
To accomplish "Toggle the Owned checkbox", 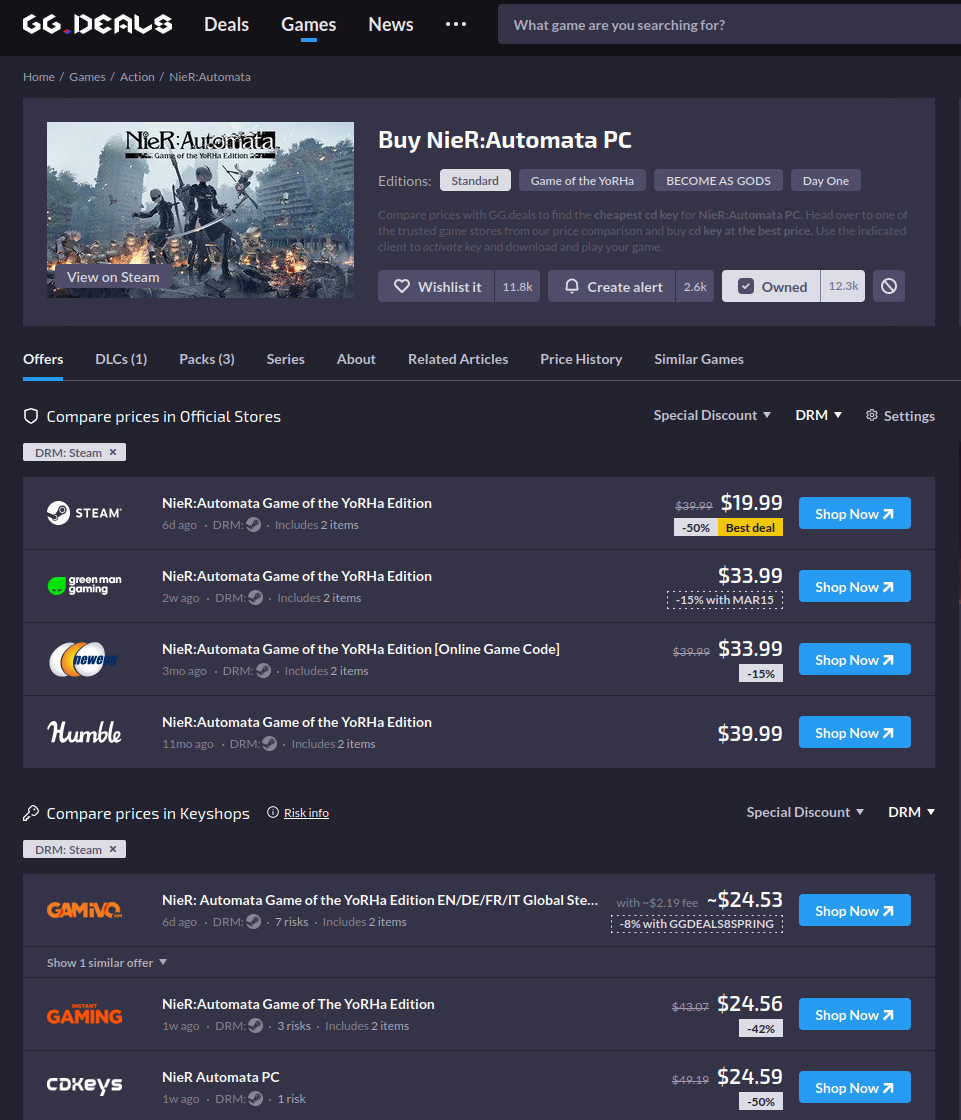I will point(746,286).
